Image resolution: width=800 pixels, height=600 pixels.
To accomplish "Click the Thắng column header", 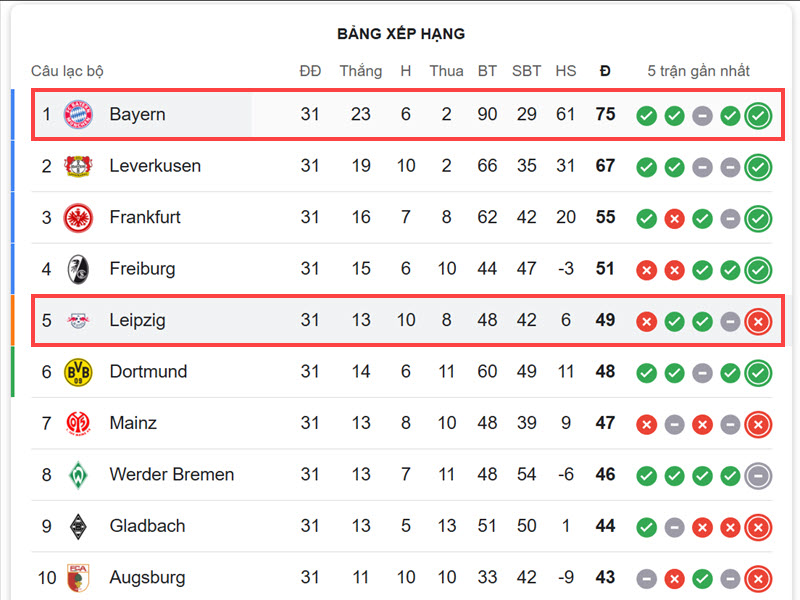I will pyautogui.click(x=361, y=71).
